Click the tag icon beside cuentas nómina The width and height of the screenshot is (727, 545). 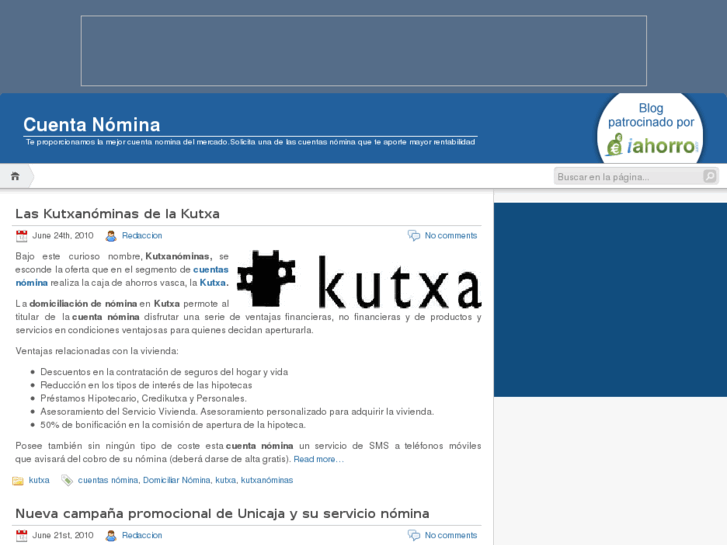click(67, 481)
